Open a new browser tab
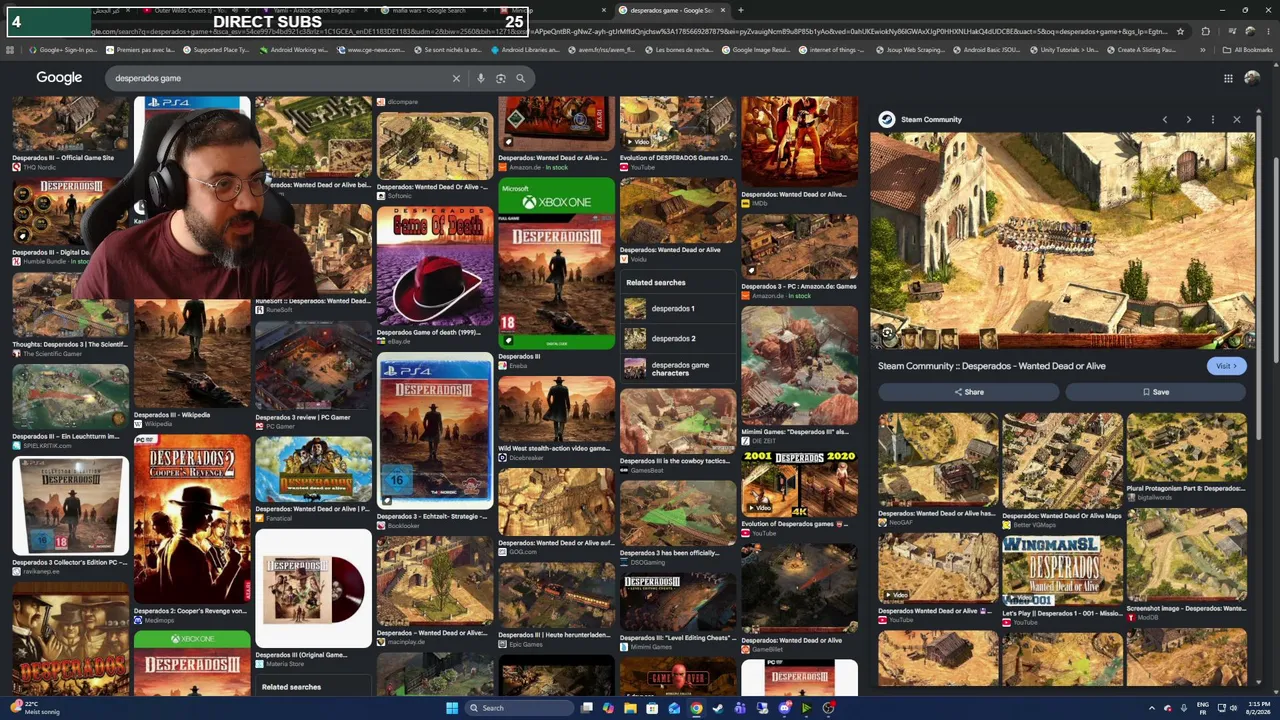 pos(740,10)
